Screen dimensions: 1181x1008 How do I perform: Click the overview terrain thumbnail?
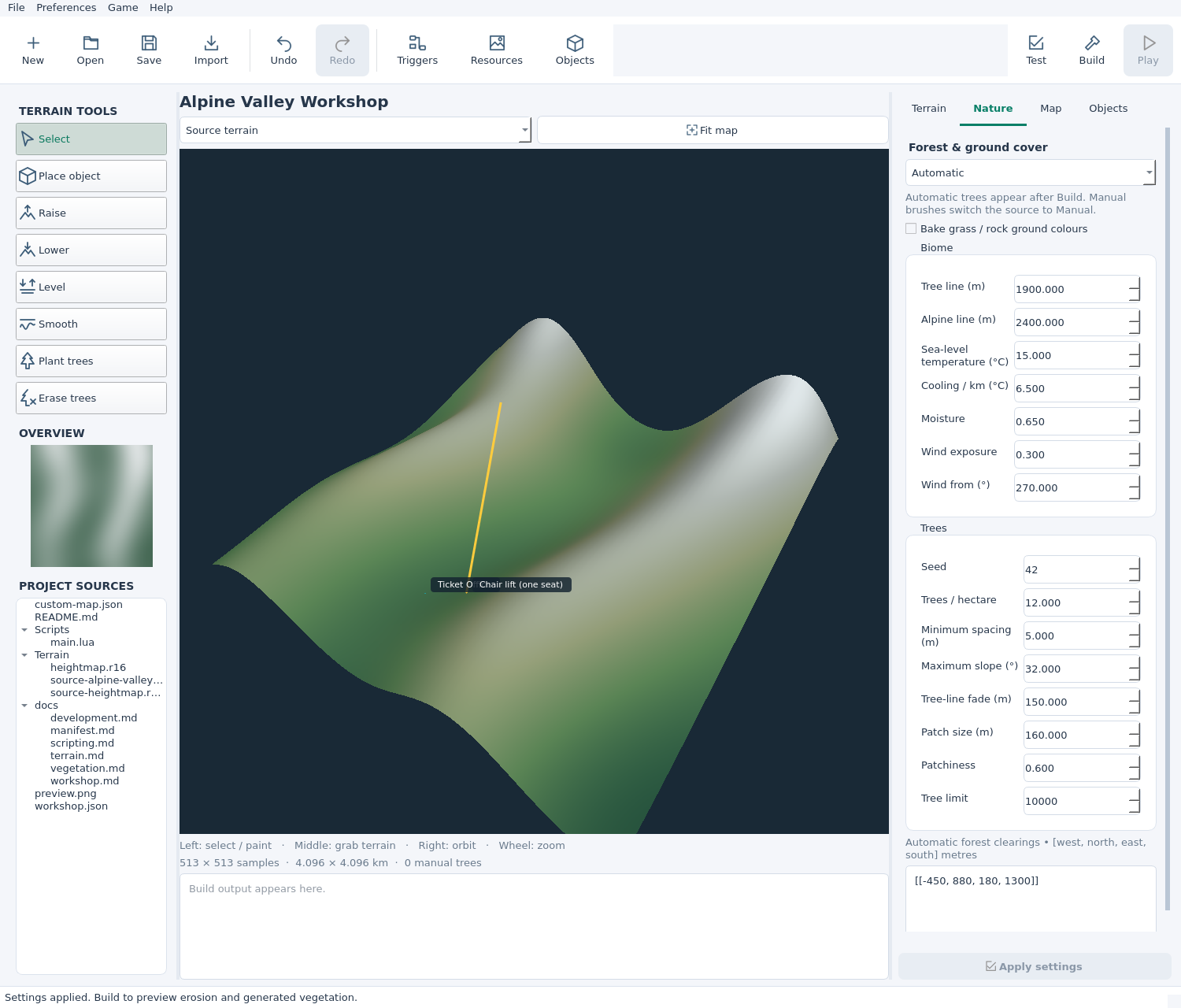click(x=91, y=506)
